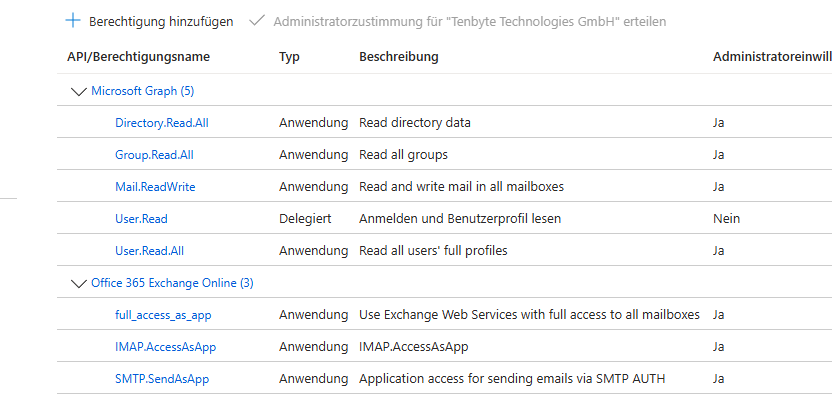Image resolution: width=832 pixels, height=413 pixels.
Task: Click the Typ column header
Action: [x=289, y=56]
